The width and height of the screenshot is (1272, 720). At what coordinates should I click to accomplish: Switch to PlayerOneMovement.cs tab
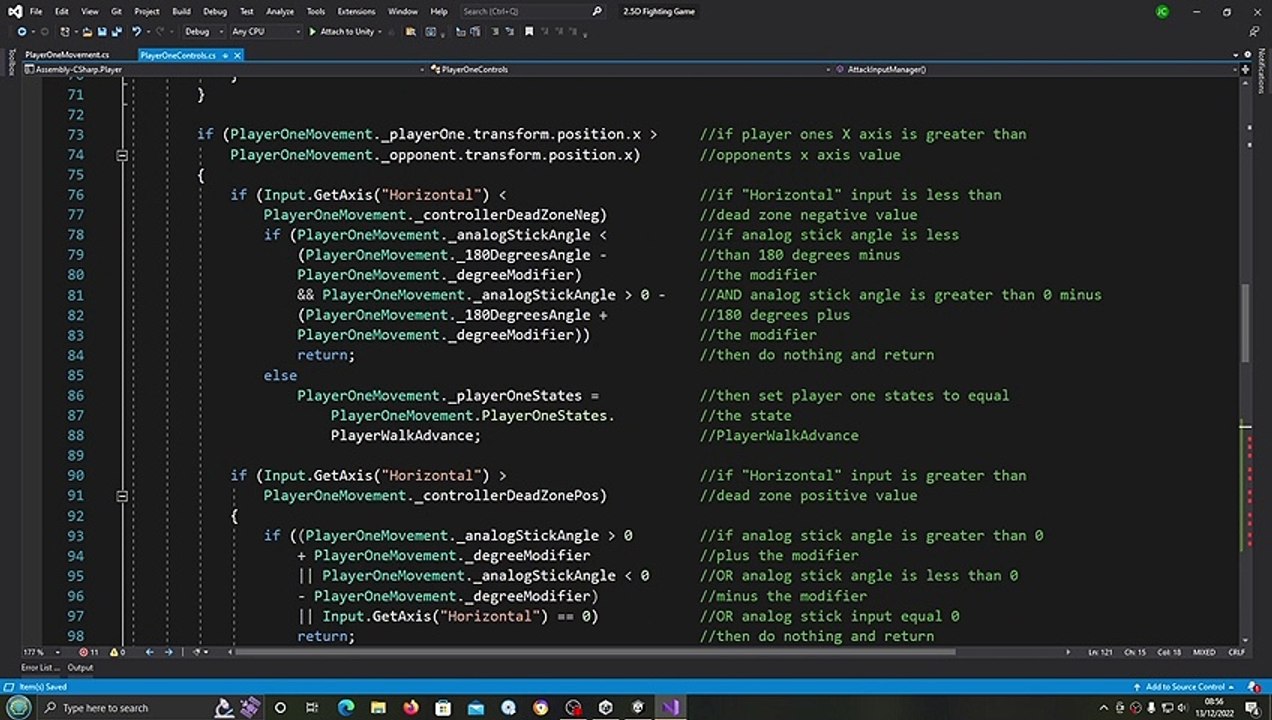click(x=67, y=55)
